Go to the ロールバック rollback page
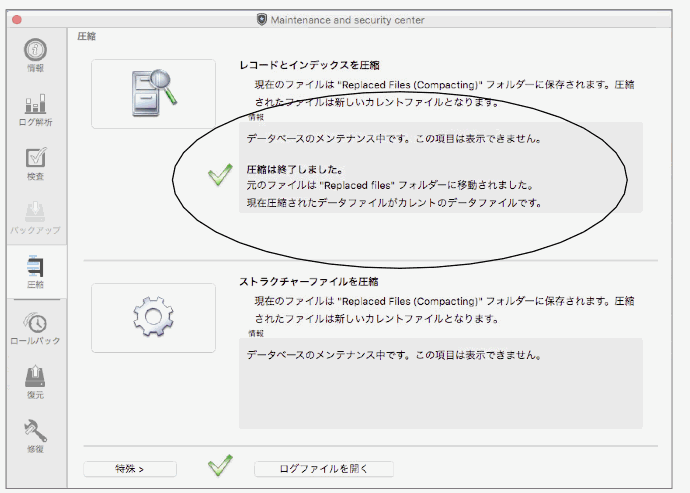This screenshot has height=493, width=690. 35,325
